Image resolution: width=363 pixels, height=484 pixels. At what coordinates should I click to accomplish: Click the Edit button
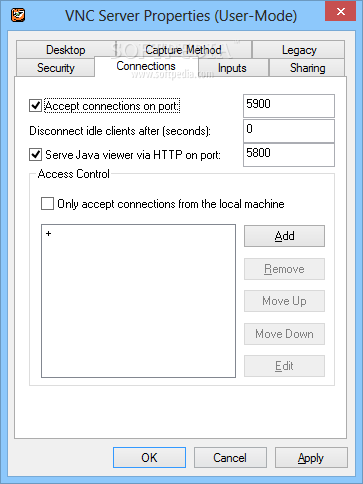[x=284, y=366]
